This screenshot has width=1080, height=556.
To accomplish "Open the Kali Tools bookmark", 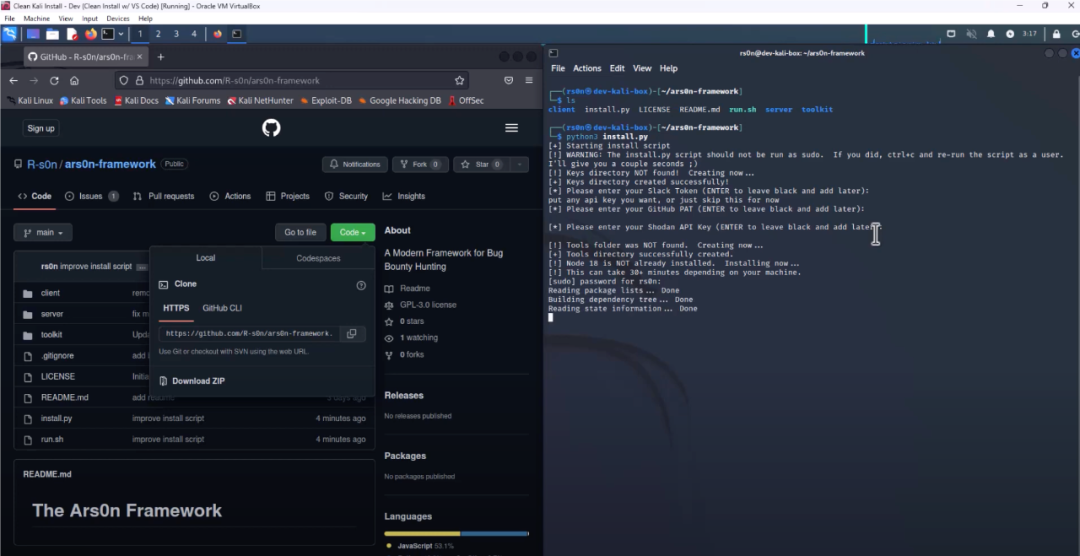I will [x=83, y=101].
